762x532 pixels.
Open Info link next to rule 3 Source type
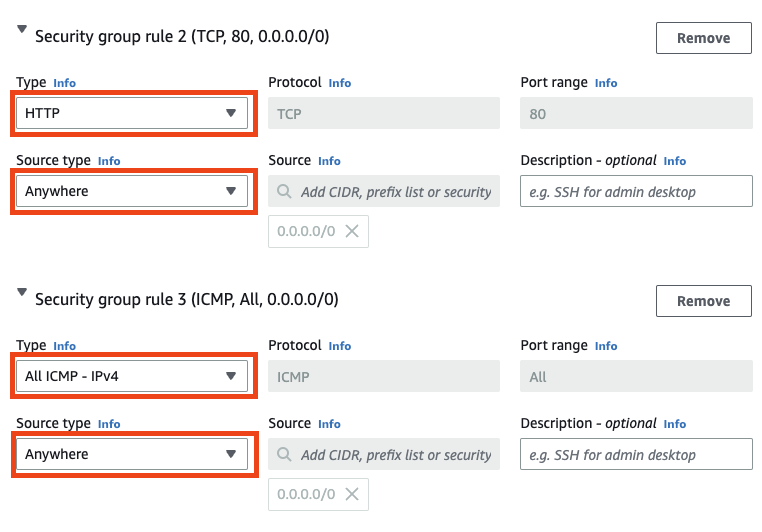109,424
